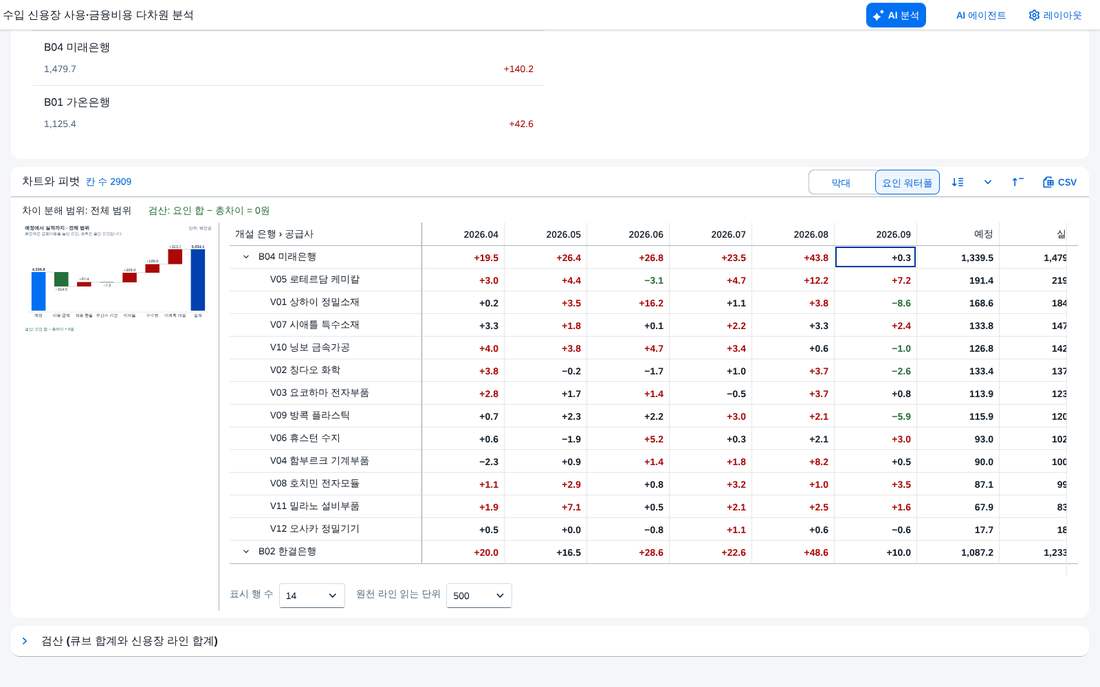Viewport: 1100px width, 687px height.
Task: Select the highlighted +0.3 cell for B04
Action: coord(876,258)
